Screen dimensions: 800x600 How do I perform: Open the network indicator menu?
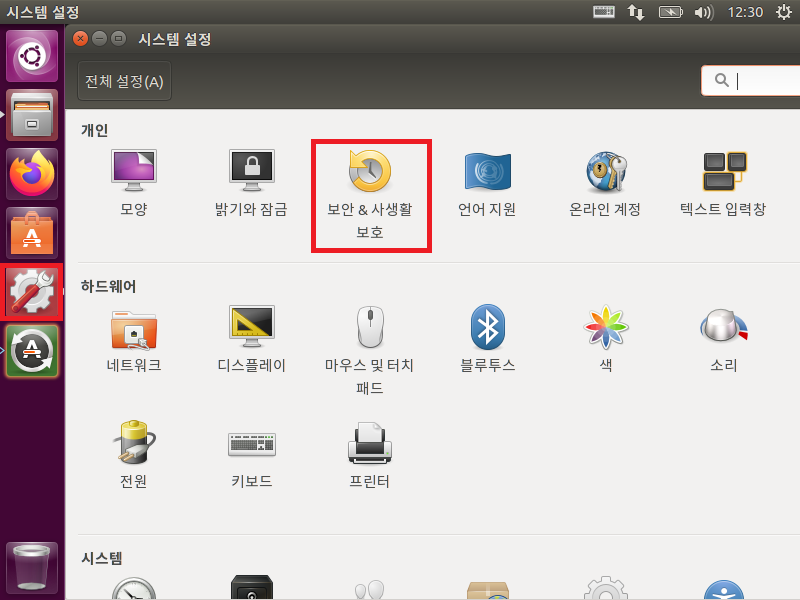point(636,12)
